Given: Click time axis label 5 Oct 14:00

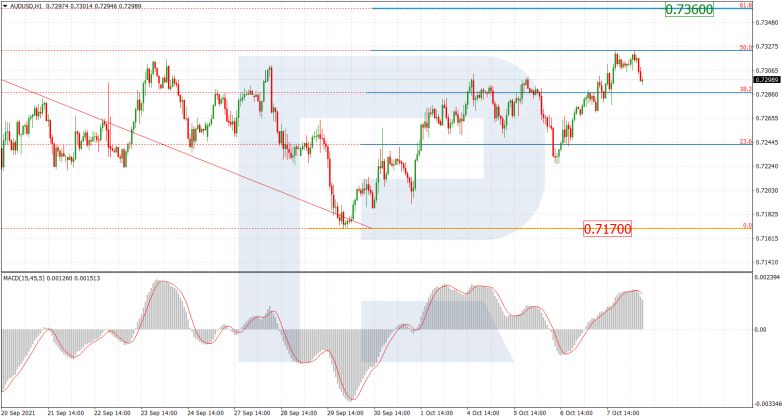Looking at the screenshot, I should coord(529,413).
